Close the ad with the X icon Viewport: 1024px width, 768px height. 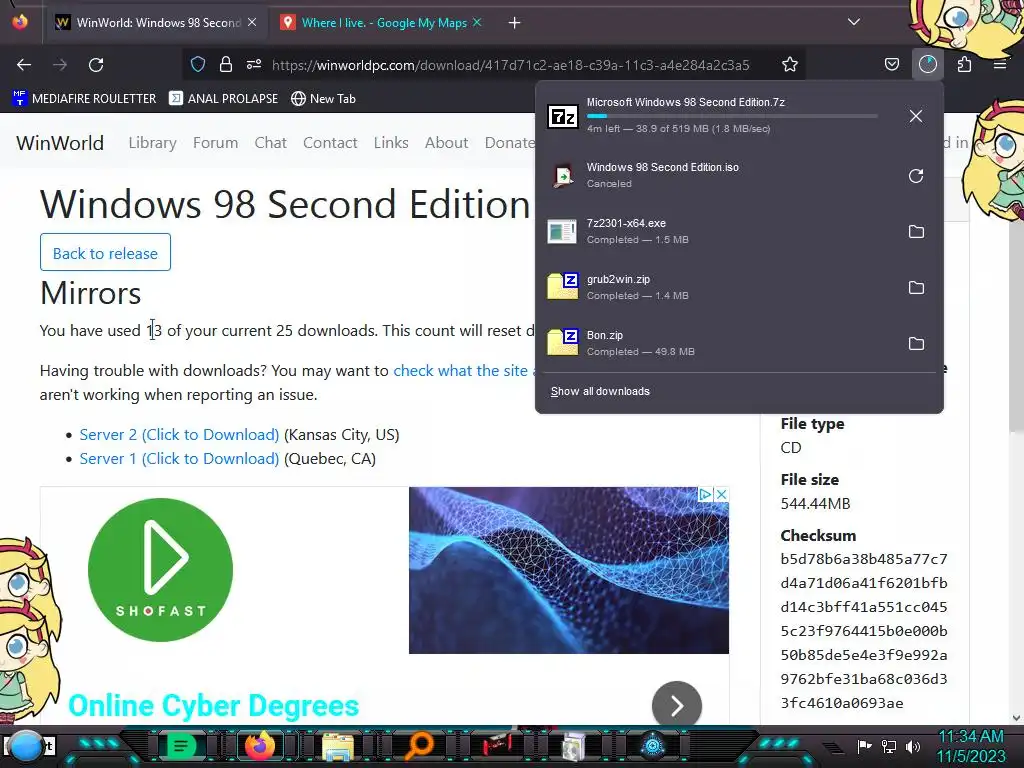pyautogui.click(x=721, y=494)
